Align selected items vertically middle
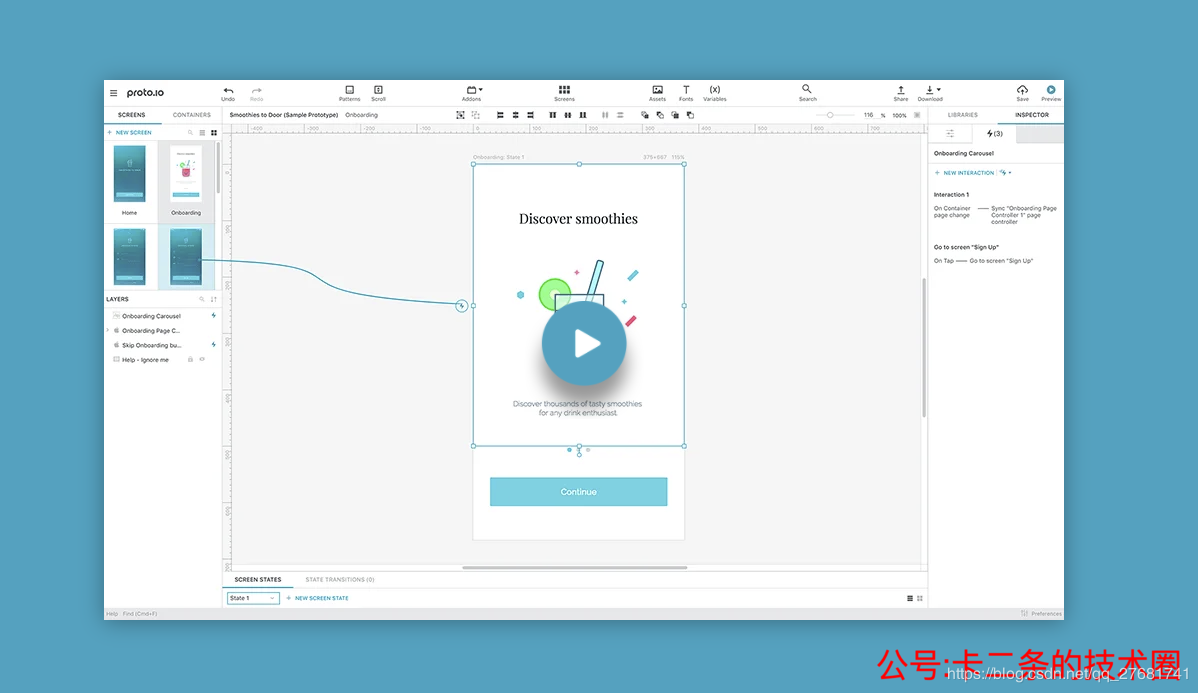The image size is (1198, 693). [568, 115]
